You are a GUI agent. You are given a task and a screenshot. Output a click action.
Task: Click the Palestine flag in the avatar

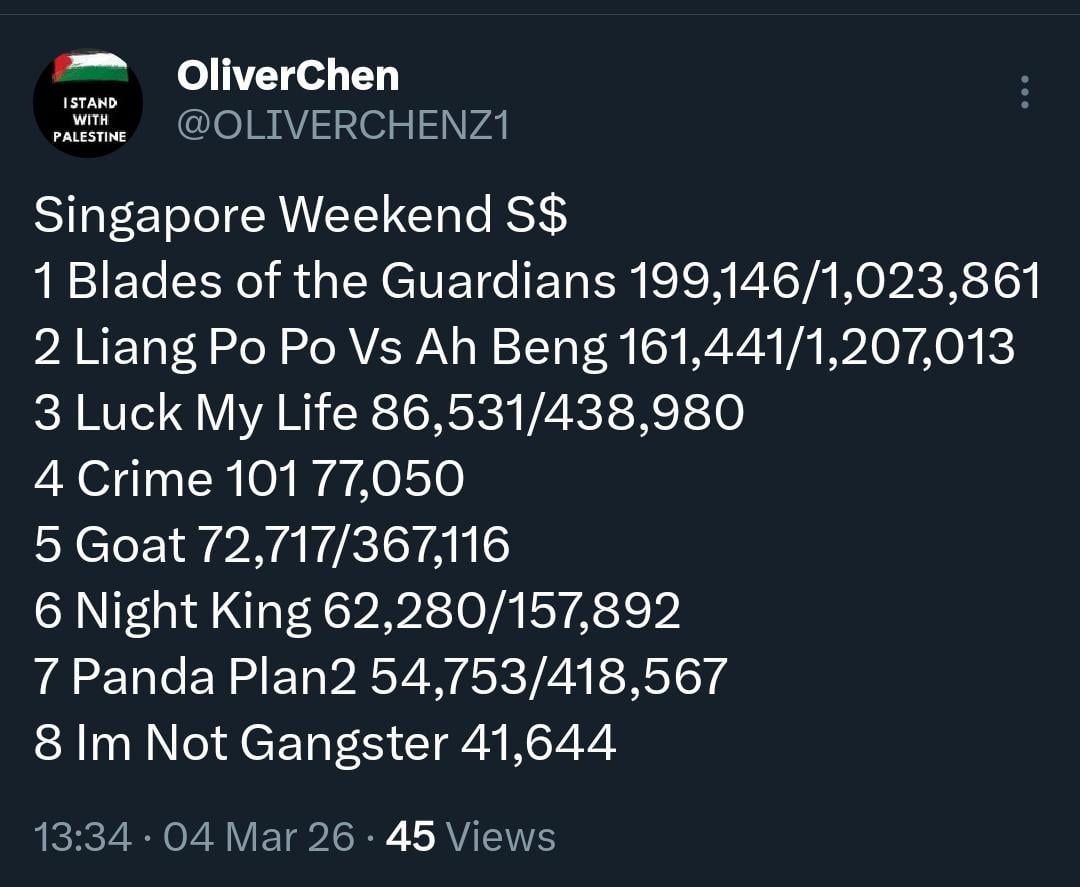tap(90, 70)
